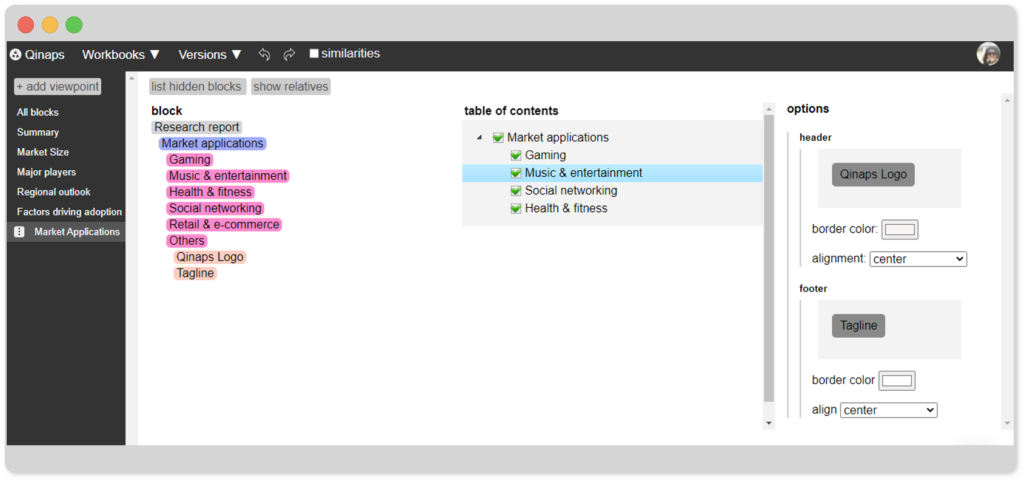Image resolution: width=1024 pixels, height=481 pixels.
Task: Select the Retail & e-commerce block
Action: pos(224,225)
